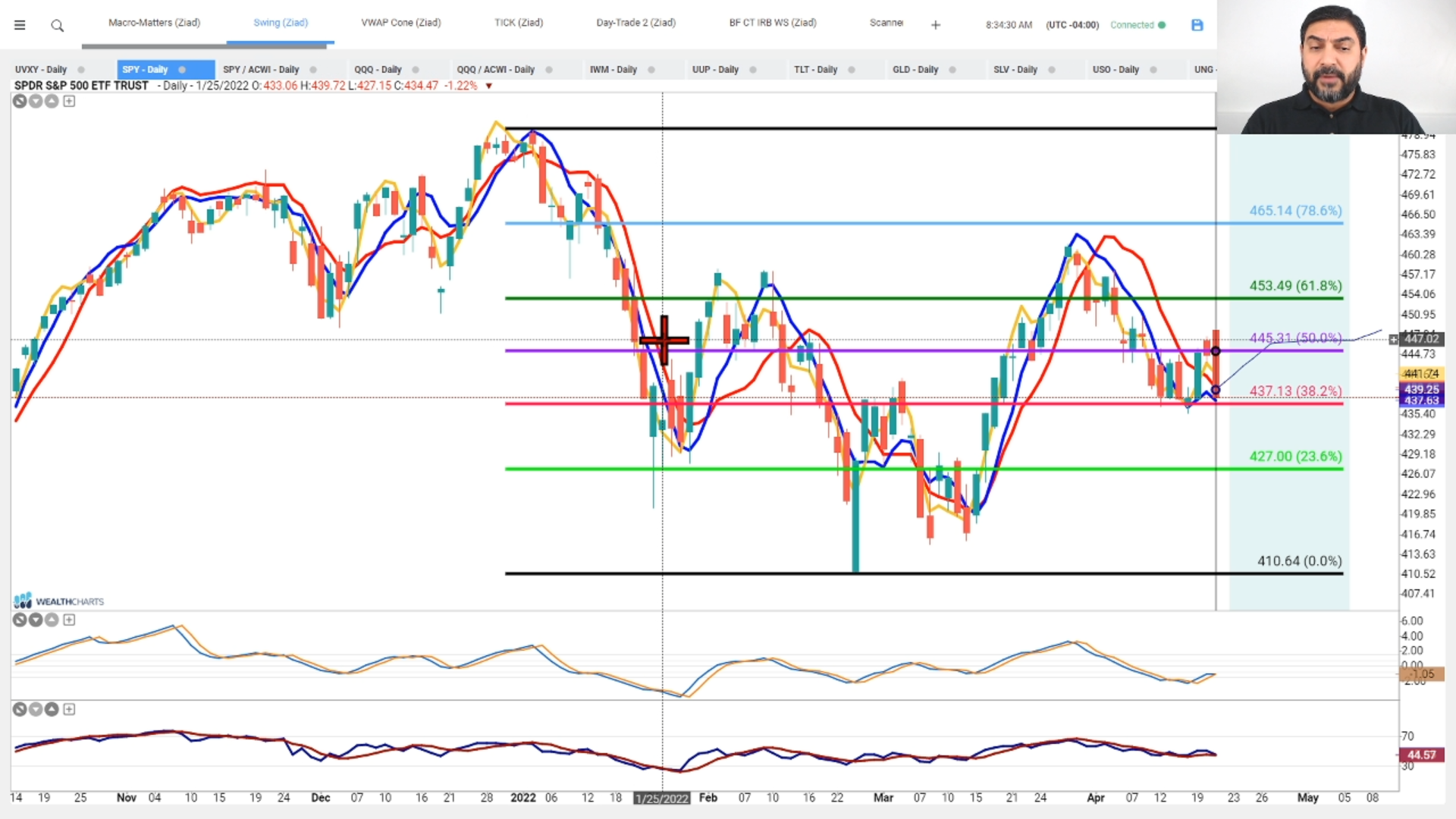Click the plus marker beside 447.02 price label
This screenshot has height=819, width=1456.
coord(1393,339)
